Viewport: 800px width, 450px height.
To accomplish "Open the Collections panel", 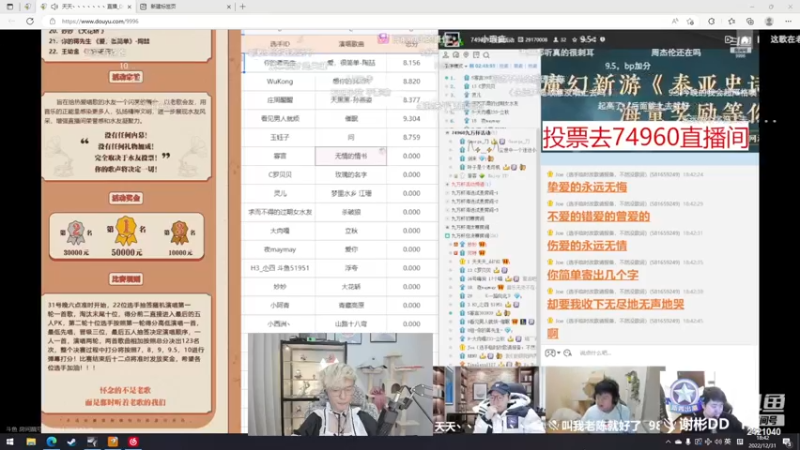I will click(x=750, y=21).
